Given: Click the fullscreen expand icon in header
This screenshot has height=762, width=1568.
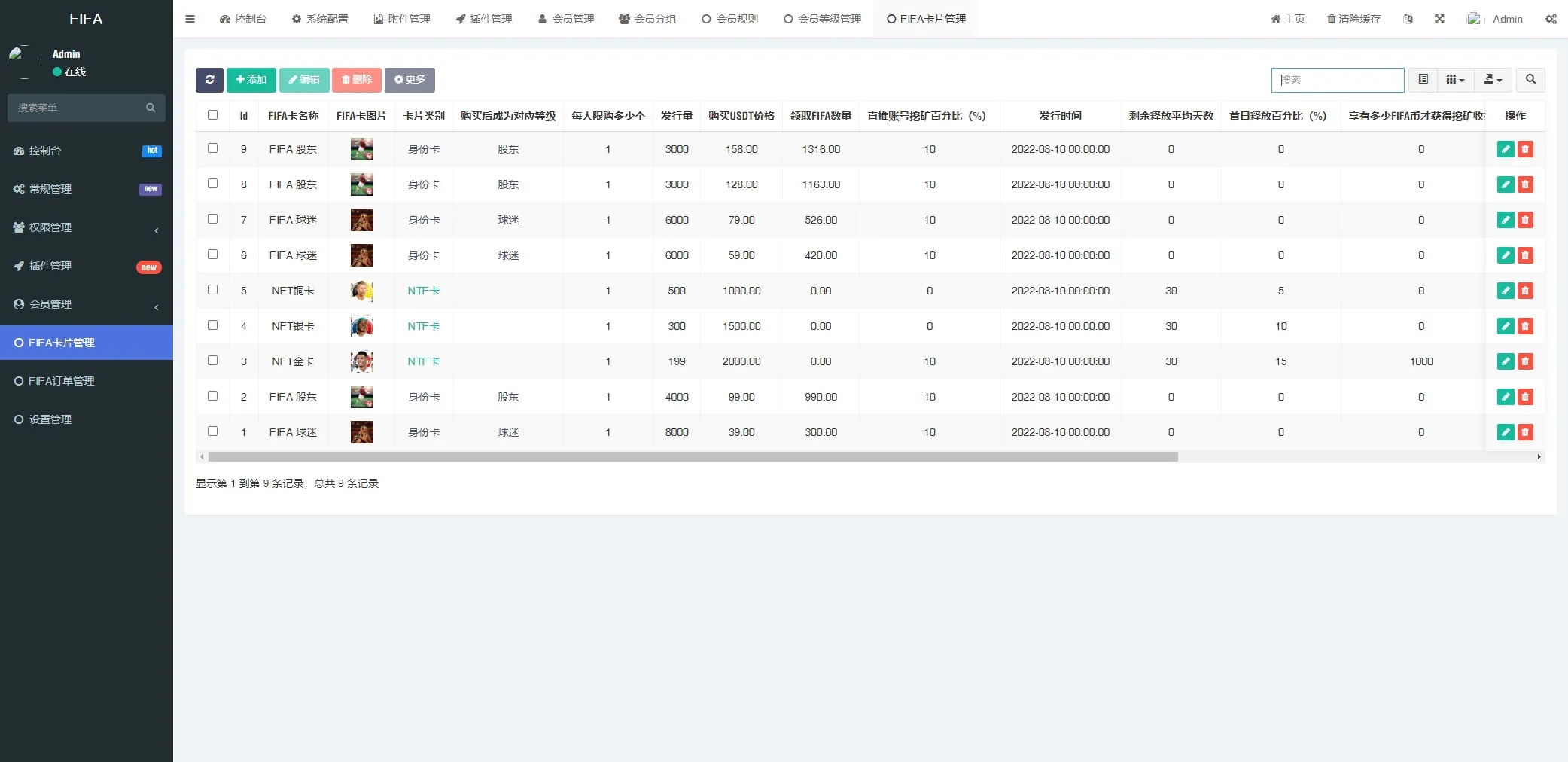Looking at the screenshot, I should click(x=1439, y=19).
